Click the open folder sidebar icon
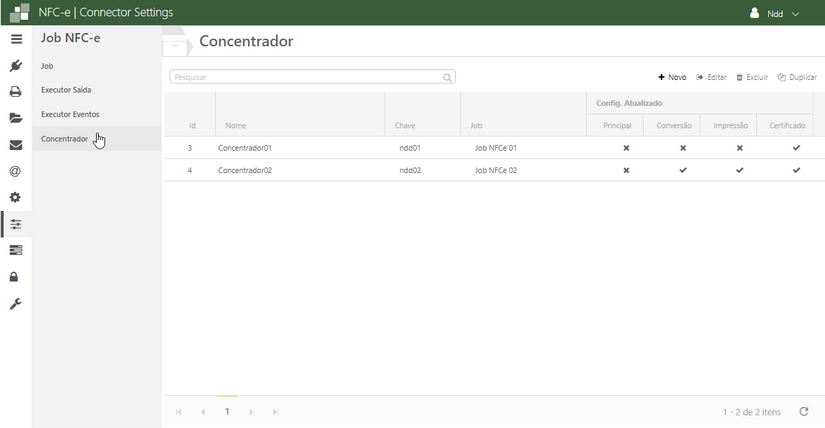Viewport: 825px width, 428px height. coord(15,118)
